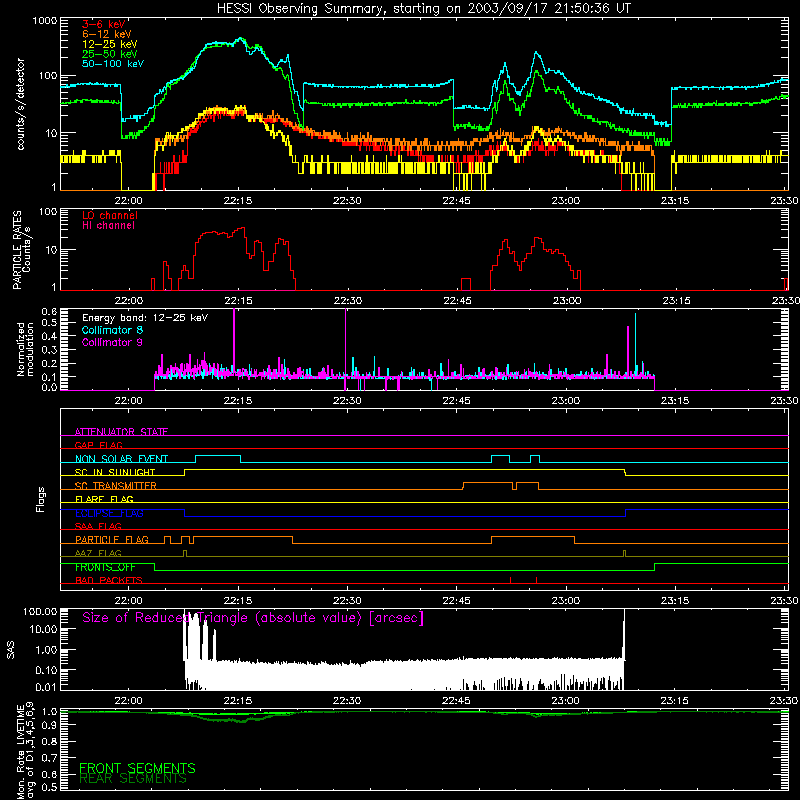Screen dimensions: 800x800
Task: Click the Size of Reduced Triangle caption
Action: (253, 618)
